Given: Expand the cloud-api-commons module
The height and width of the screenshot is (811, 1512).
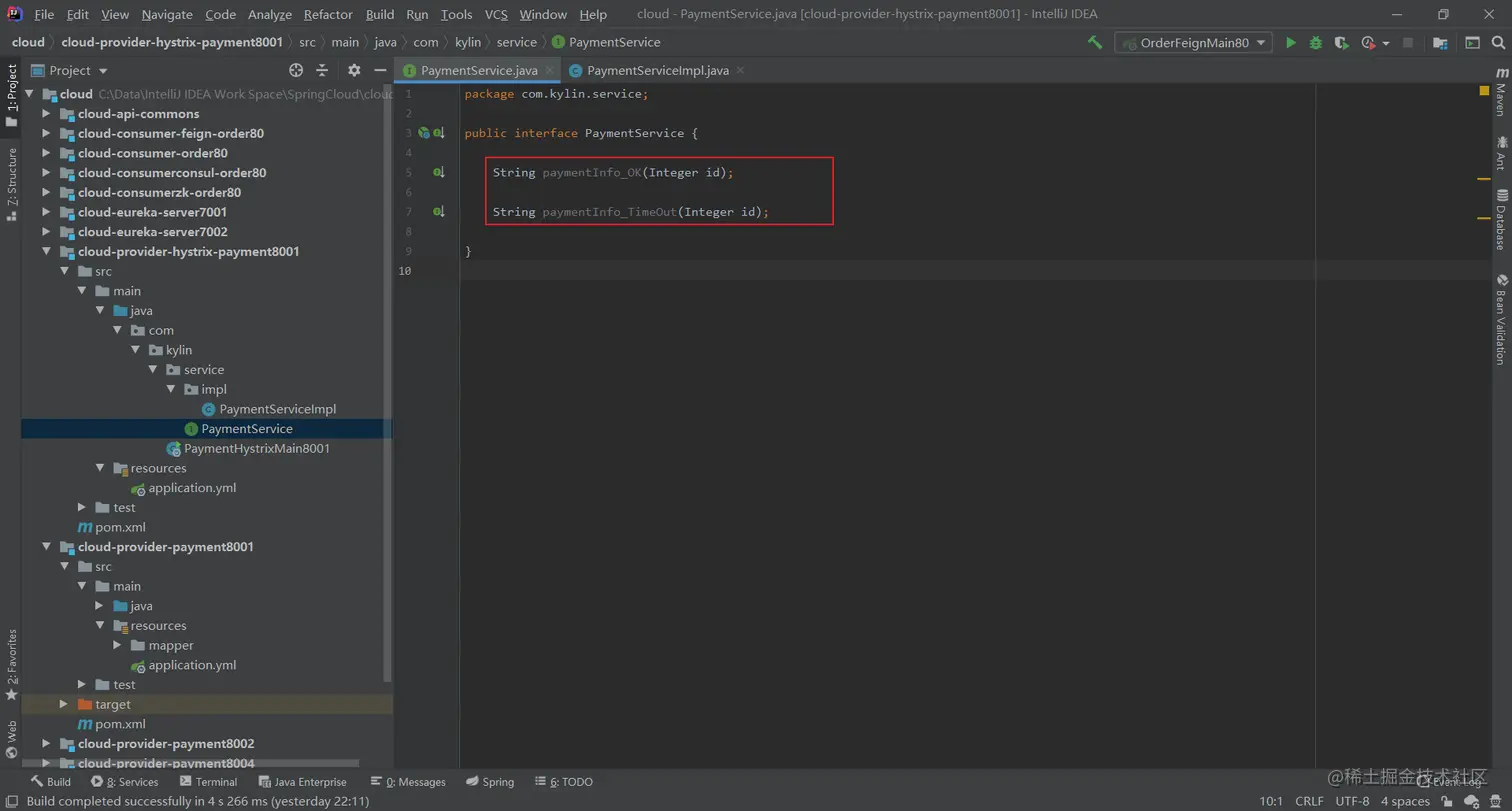Looking at the screenshot, I should point(46,114).
